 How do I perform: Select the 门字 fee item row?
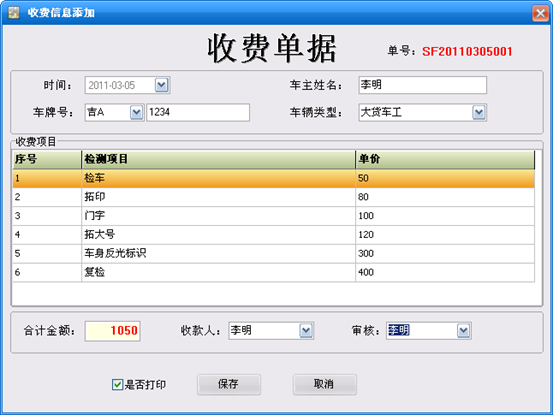[x=273, y=216]
